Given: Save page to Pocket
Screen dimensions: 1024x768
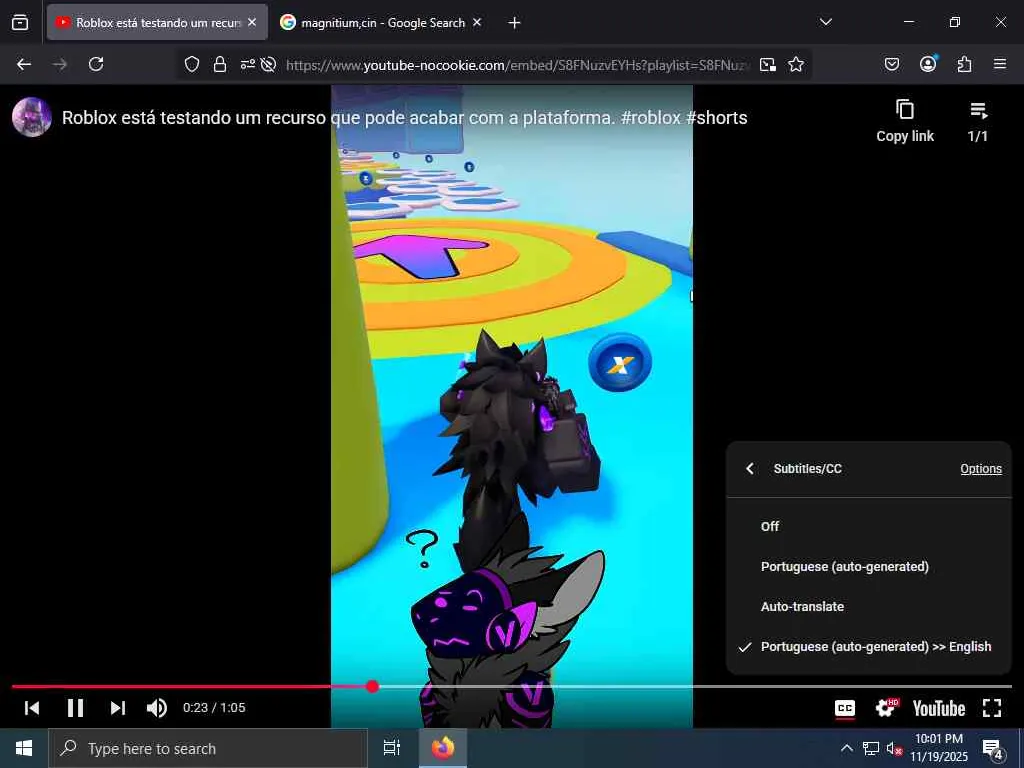Looking at the screenshot, I should click(891, 64).
